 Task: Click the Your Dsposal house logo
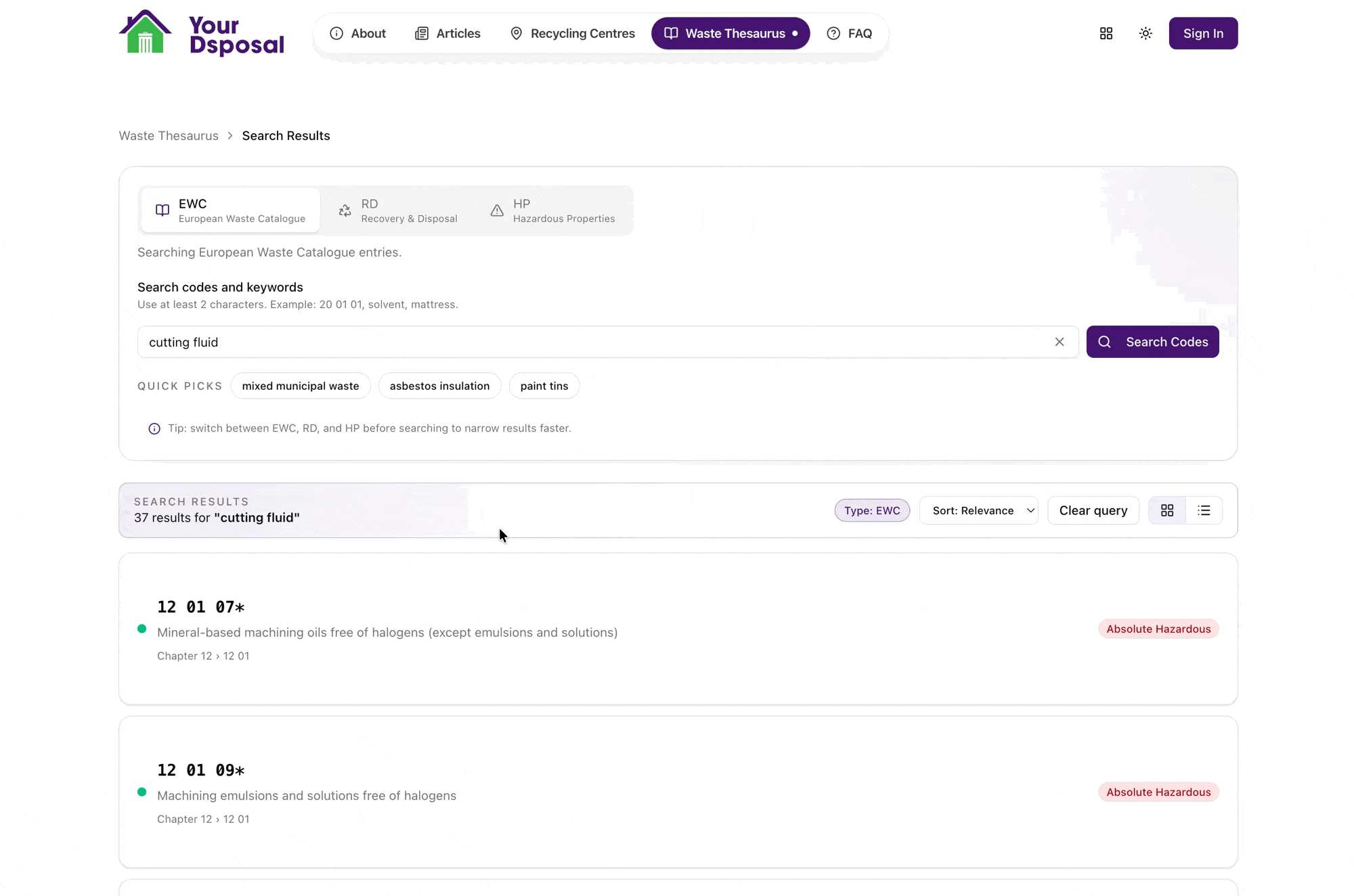[146, 32]
